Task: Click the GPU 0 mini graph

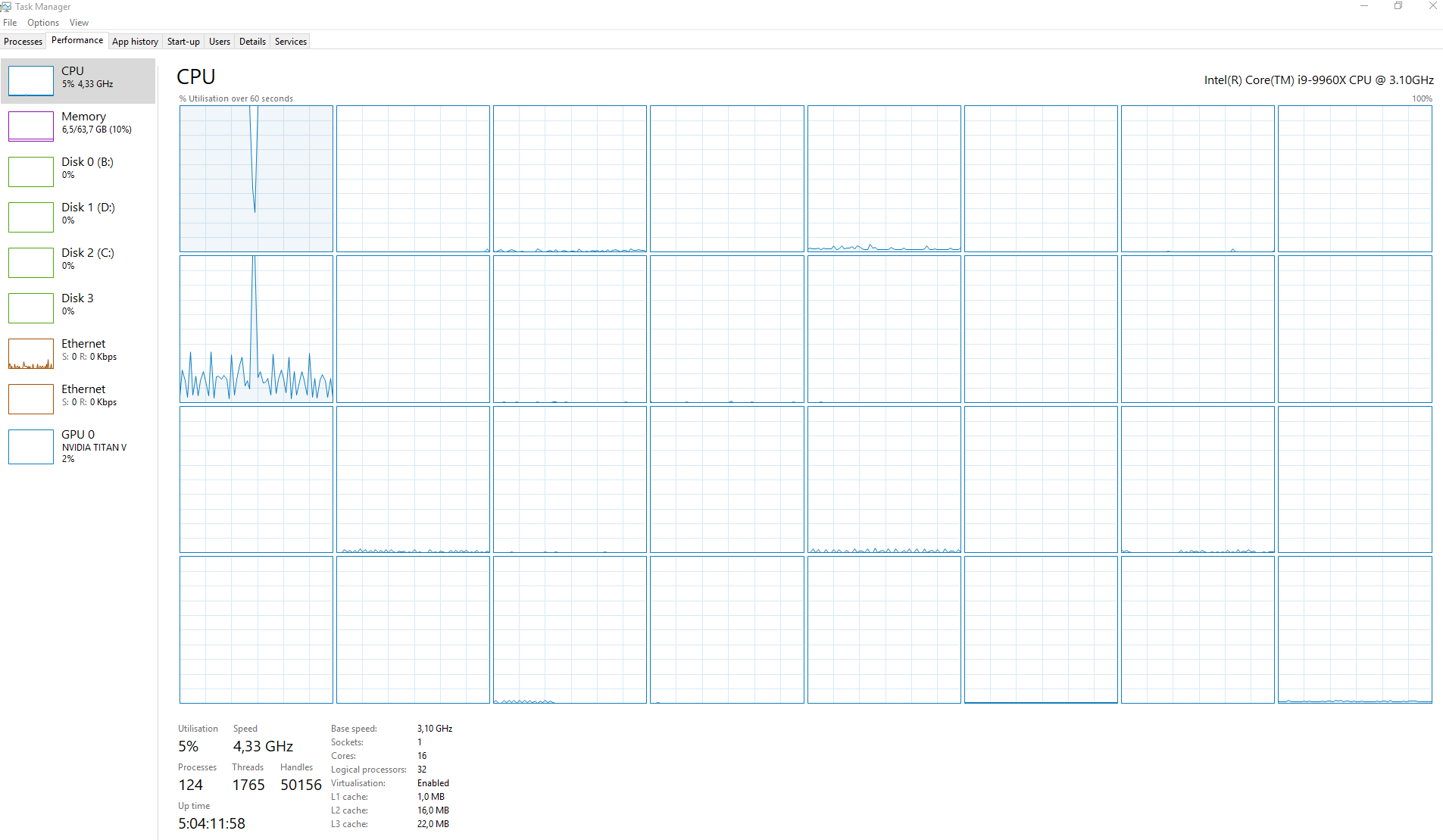Action: coord(31,446)
